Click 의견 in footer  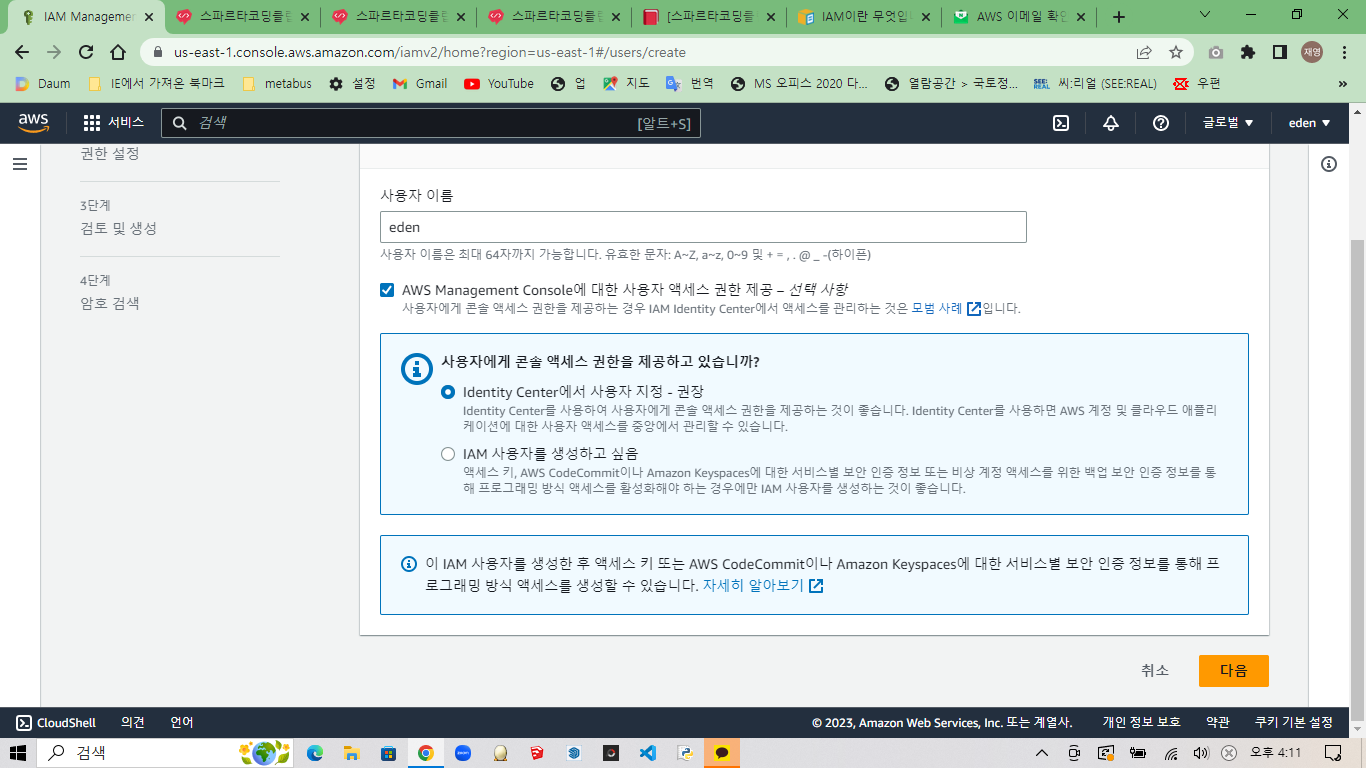(133, 723)
